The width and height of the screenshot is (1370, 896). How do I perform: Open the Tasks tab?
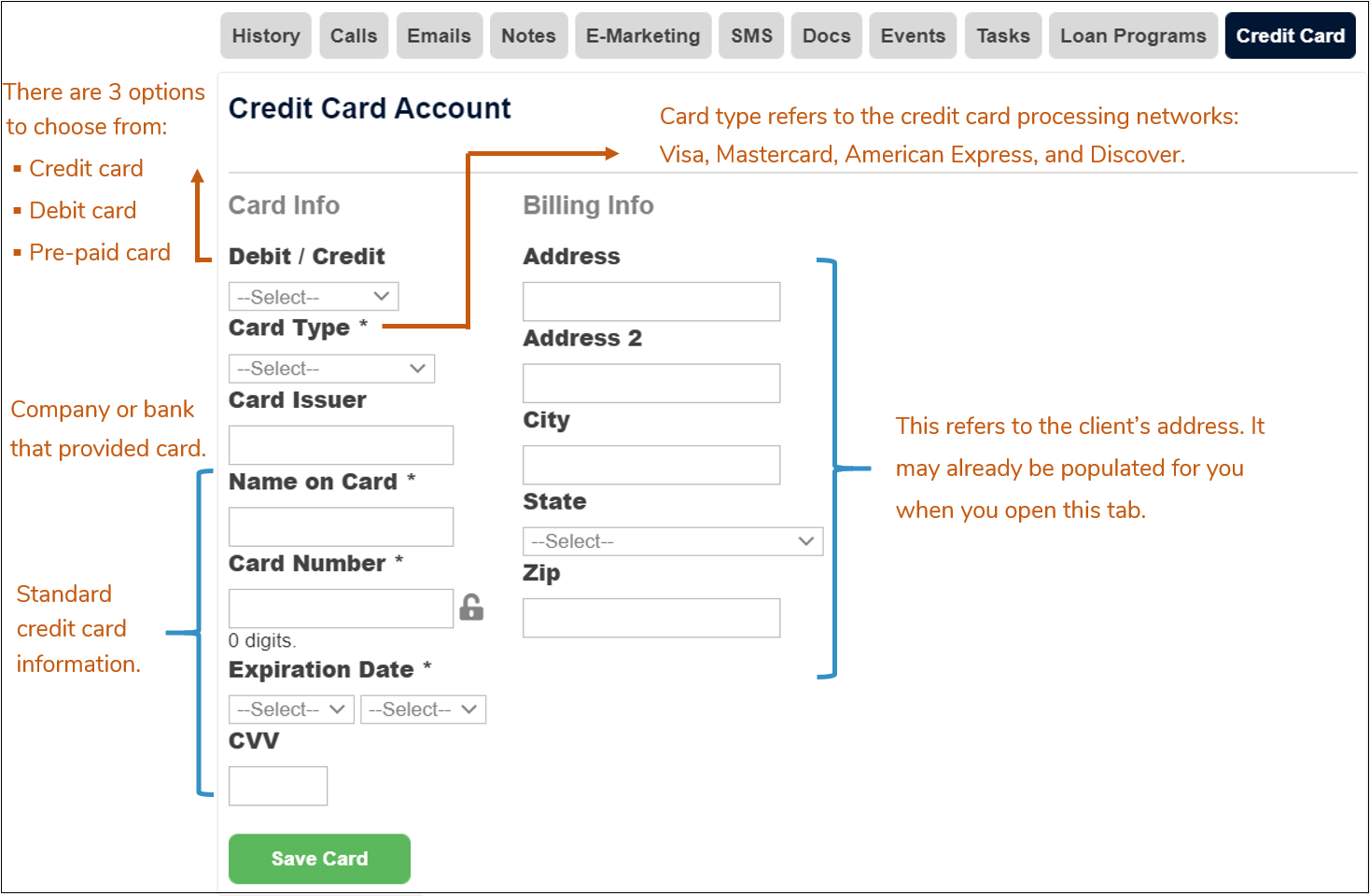tap(1002, 35)
